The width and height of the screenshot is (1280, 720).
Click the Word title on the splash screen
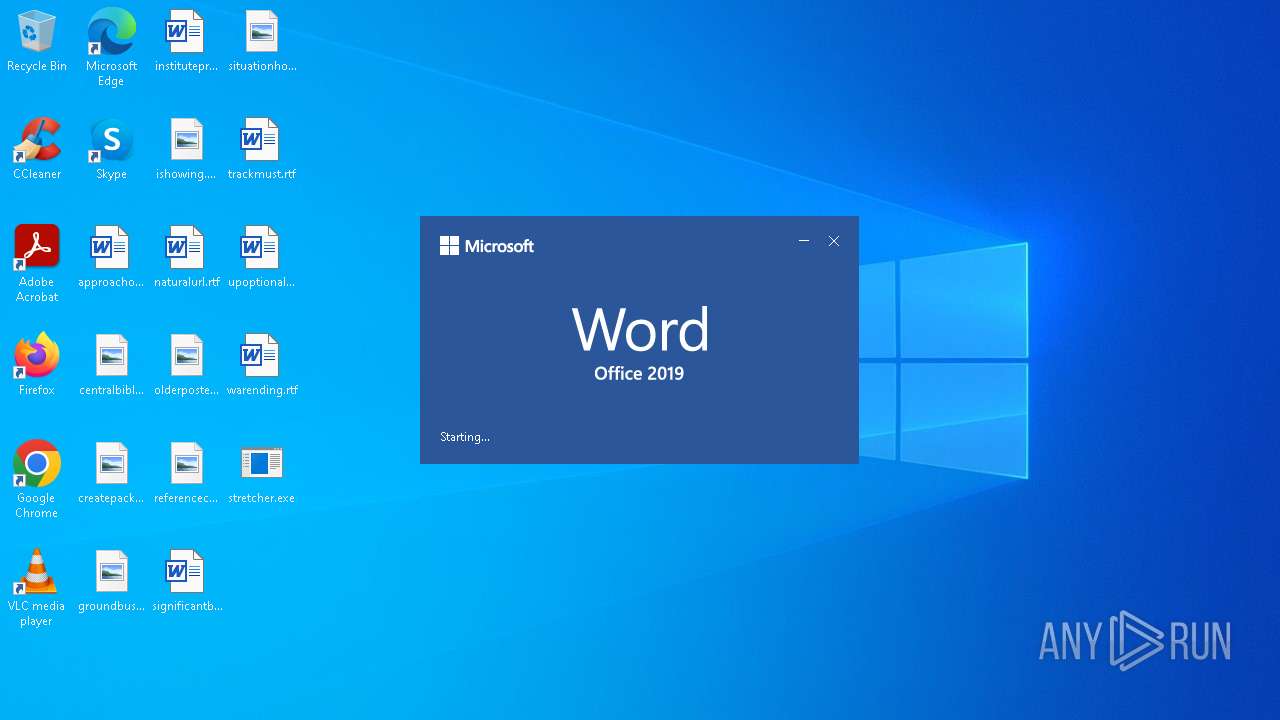point(640,329)
